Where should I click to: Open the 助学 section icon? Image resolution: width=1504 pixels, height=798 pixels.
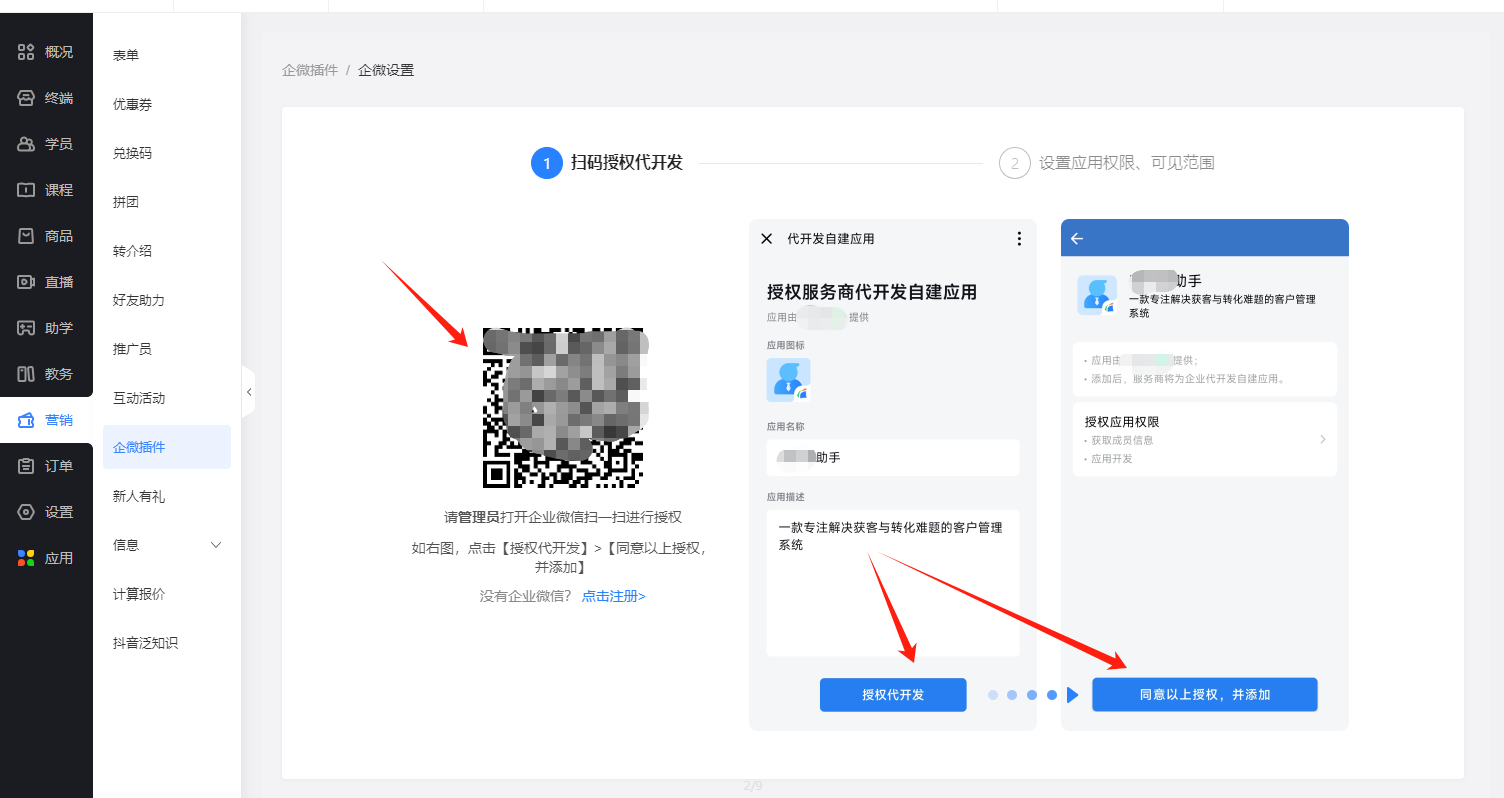[26, 328]
